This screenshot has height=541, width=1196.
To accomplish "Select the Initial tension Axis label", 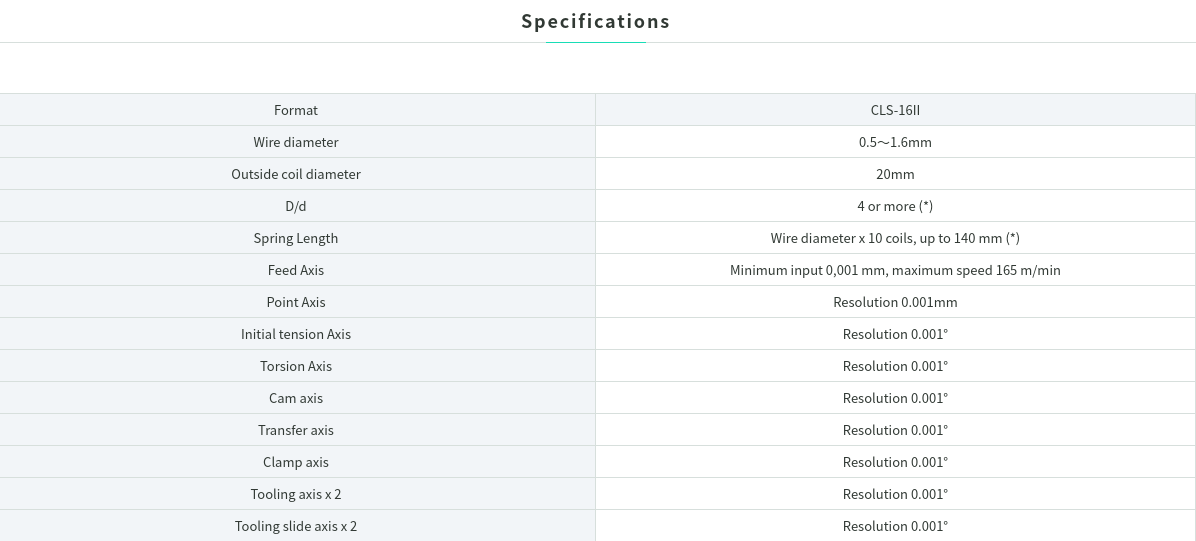I will [296, 334].
